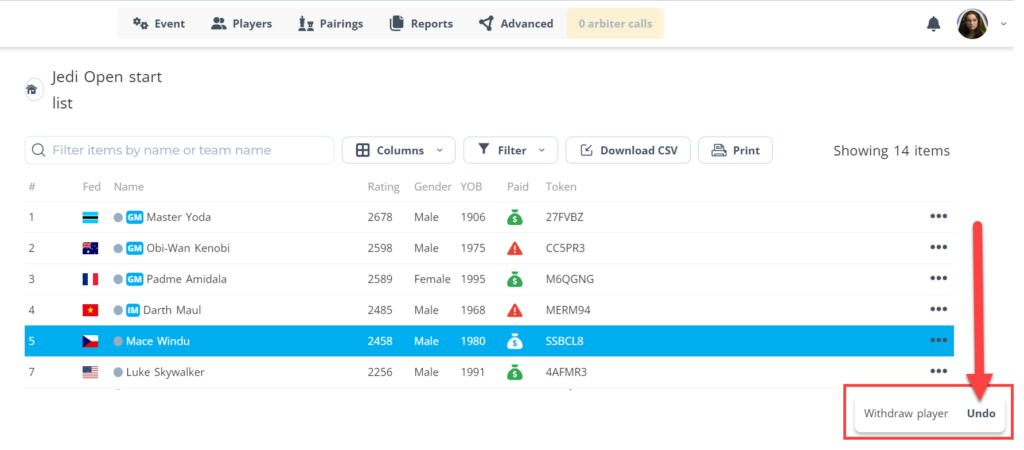Click rating 2678

(380, 217)
